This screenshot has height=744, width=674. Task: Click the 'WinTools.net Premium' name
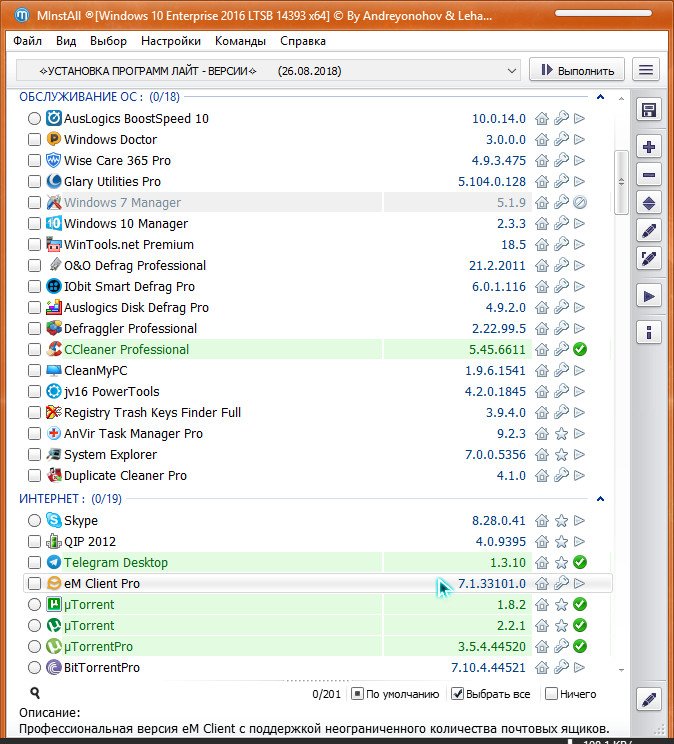pos(129,245)
